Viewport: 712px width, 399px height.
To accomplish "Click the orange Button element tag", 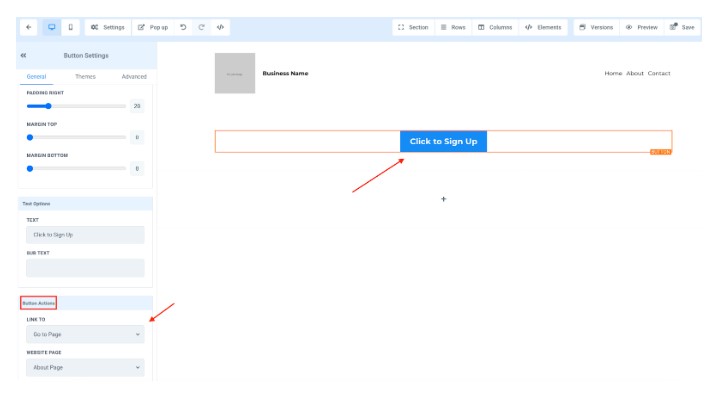I will coord(661,152).
